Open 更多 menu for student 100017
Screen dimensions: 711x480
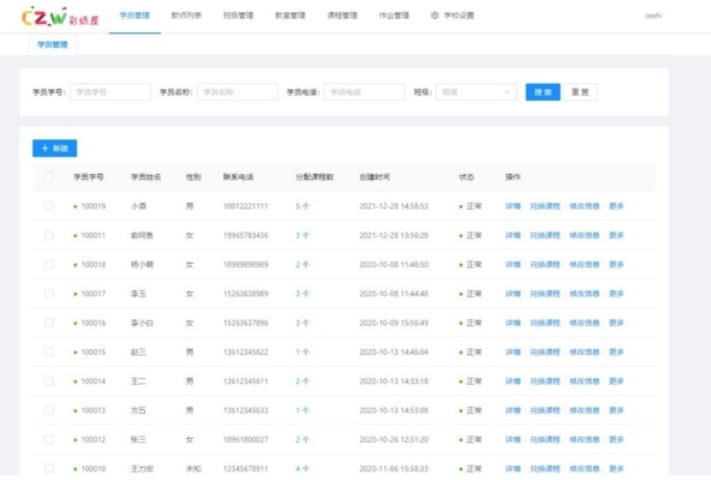click(616, 294)
